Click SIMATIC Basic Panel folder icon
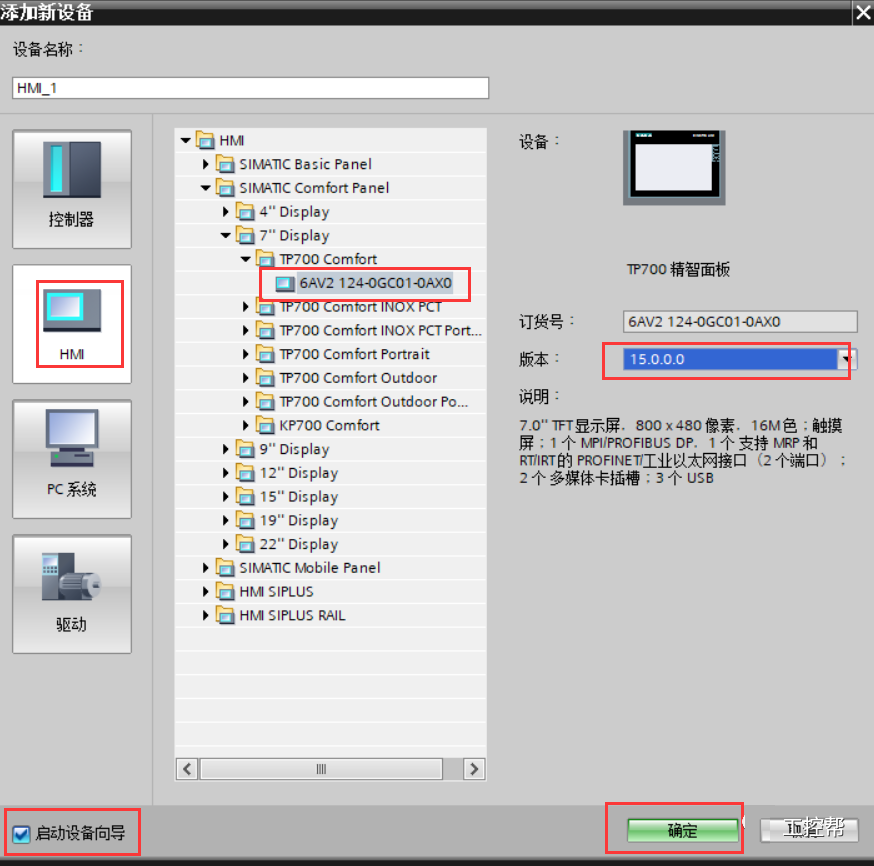Image resolution: width=874 pixels, height=866 pixels. click(225, 164)
